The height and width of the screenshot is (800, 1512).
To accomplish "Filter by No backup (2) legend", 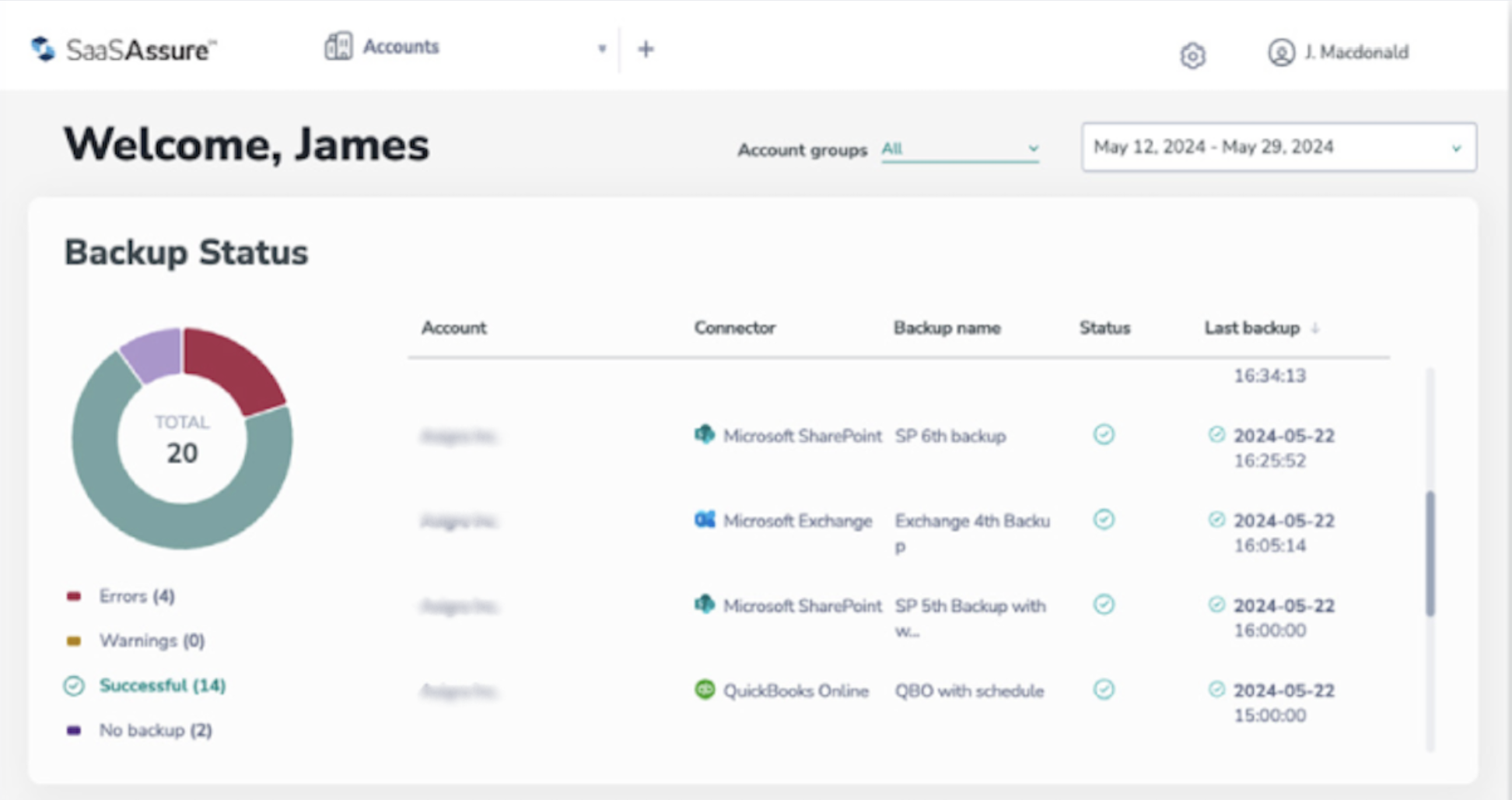I will coord(156,730).
